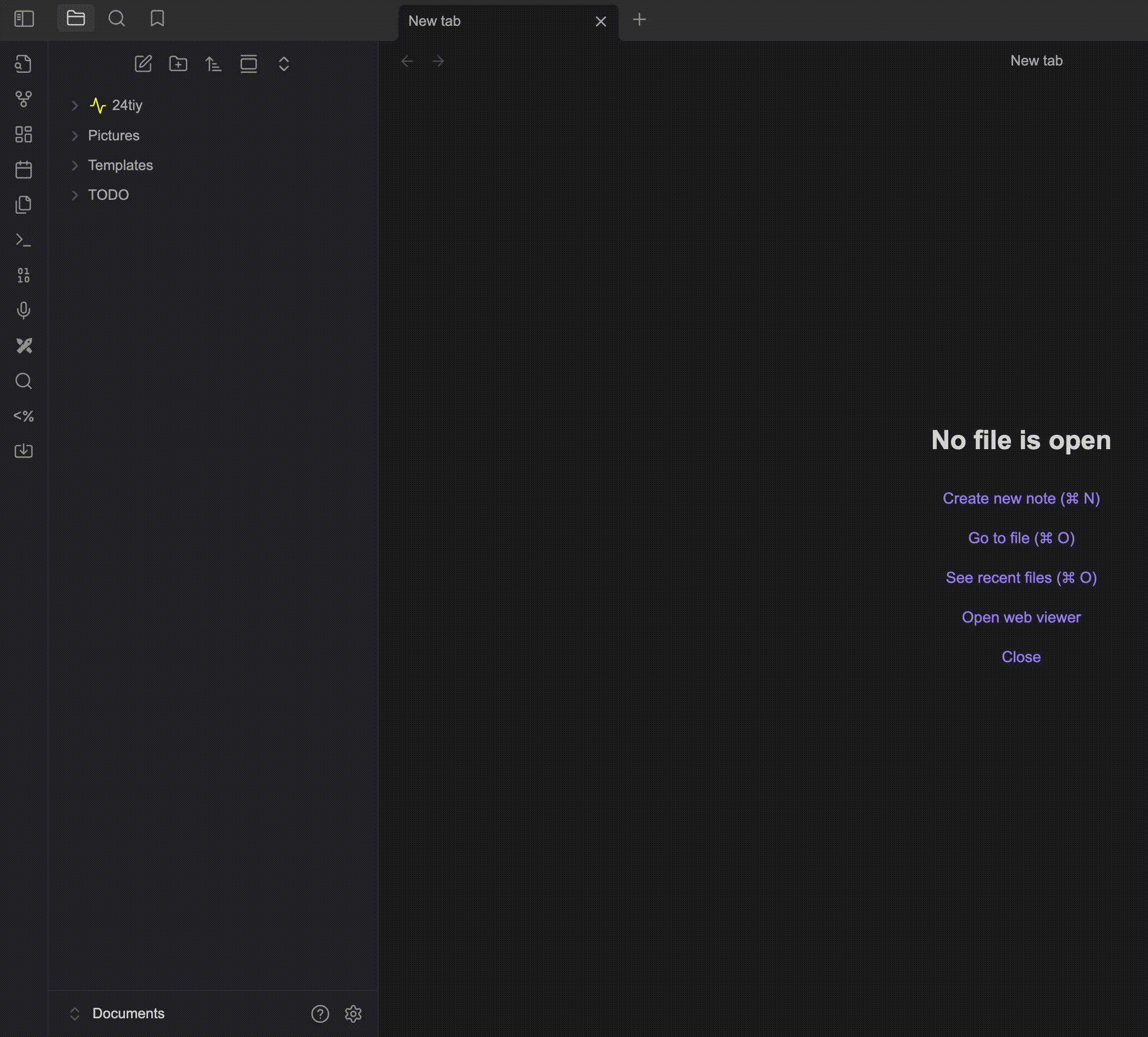Toggle the left sidebar
The height and width of the screenshot is (1037, 1148).
tap(24, 19)
